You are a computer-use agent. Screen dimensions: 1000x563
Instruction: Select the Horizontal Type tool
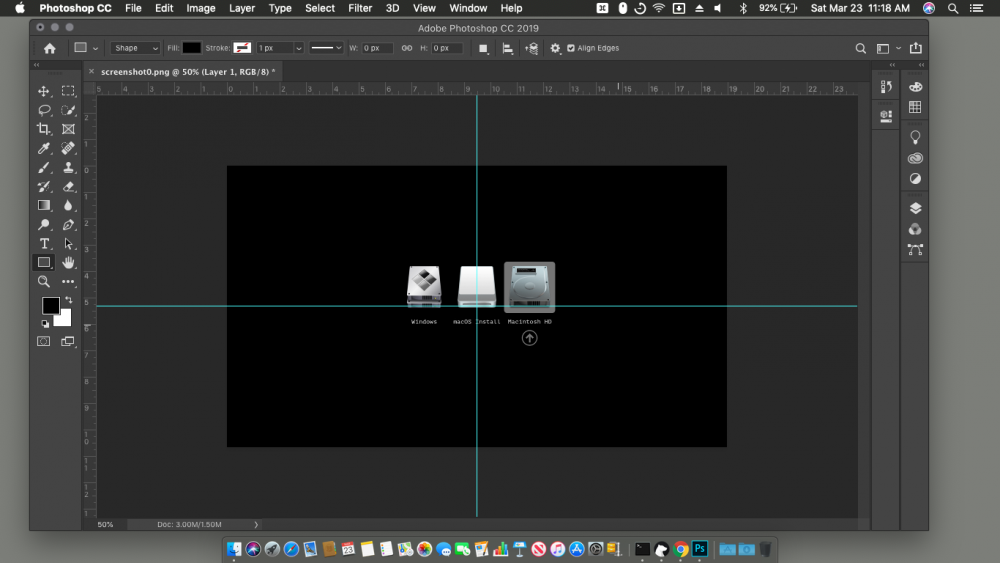coord(43,244)
